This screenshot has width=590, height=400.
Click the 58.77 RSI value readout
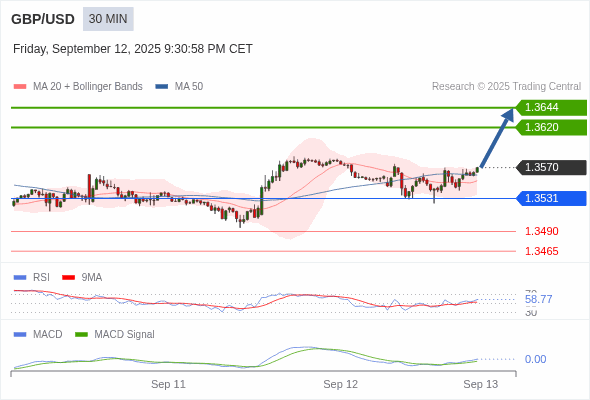coord(538,300)
